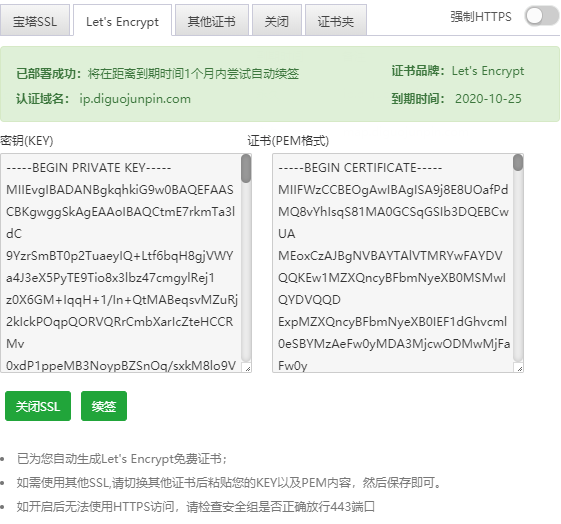Switch to the 宝塔SSL tab

click(35, 20)
